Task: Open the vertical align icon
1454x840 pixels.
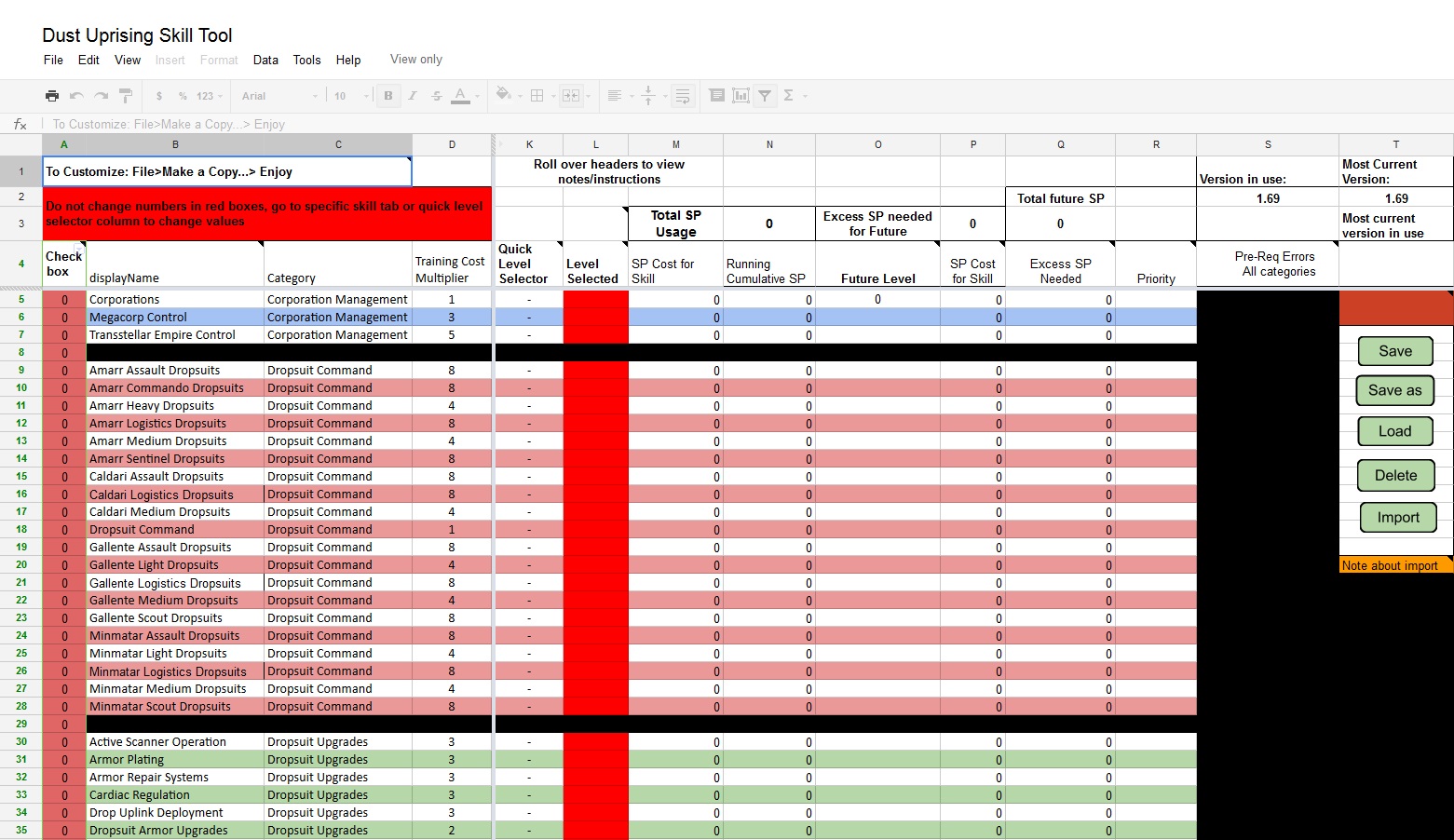Action: tap(648, 95)
